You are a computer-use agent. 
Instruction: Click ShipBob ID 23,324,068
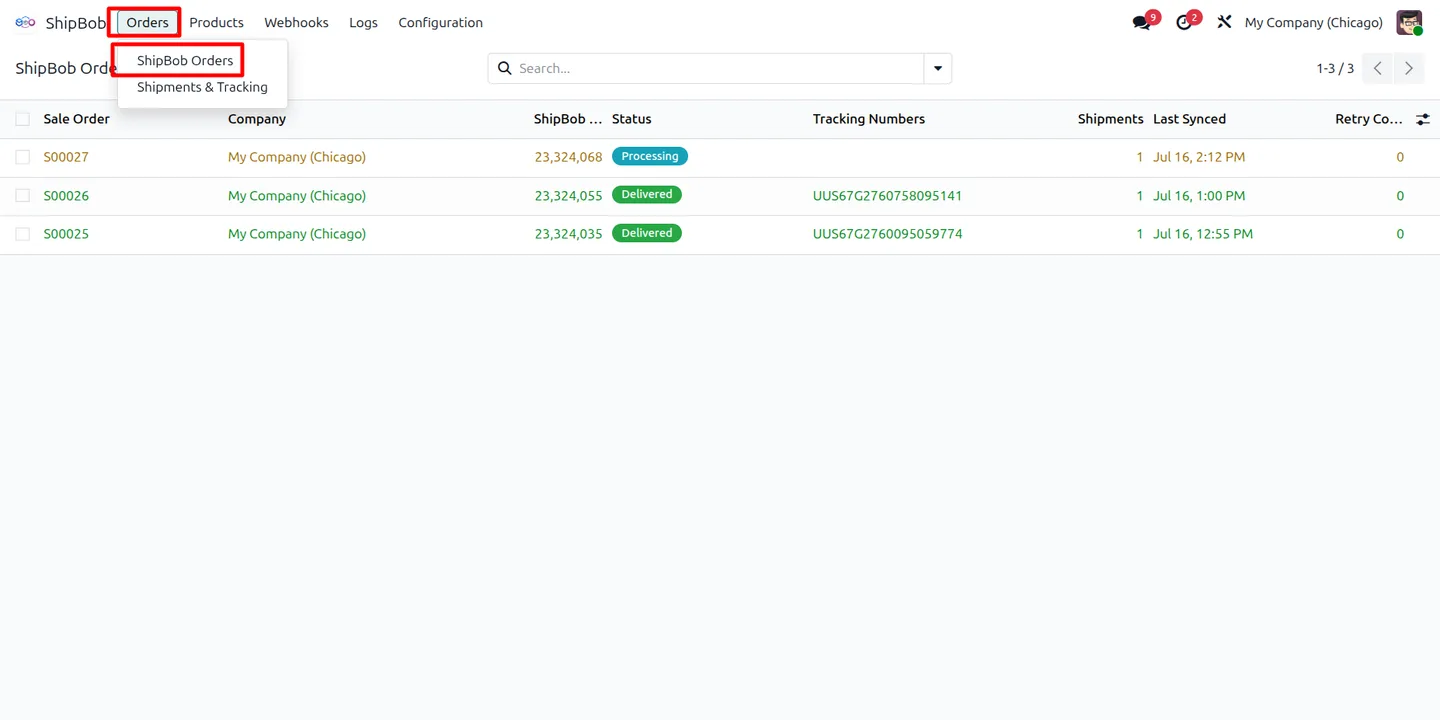568,157
